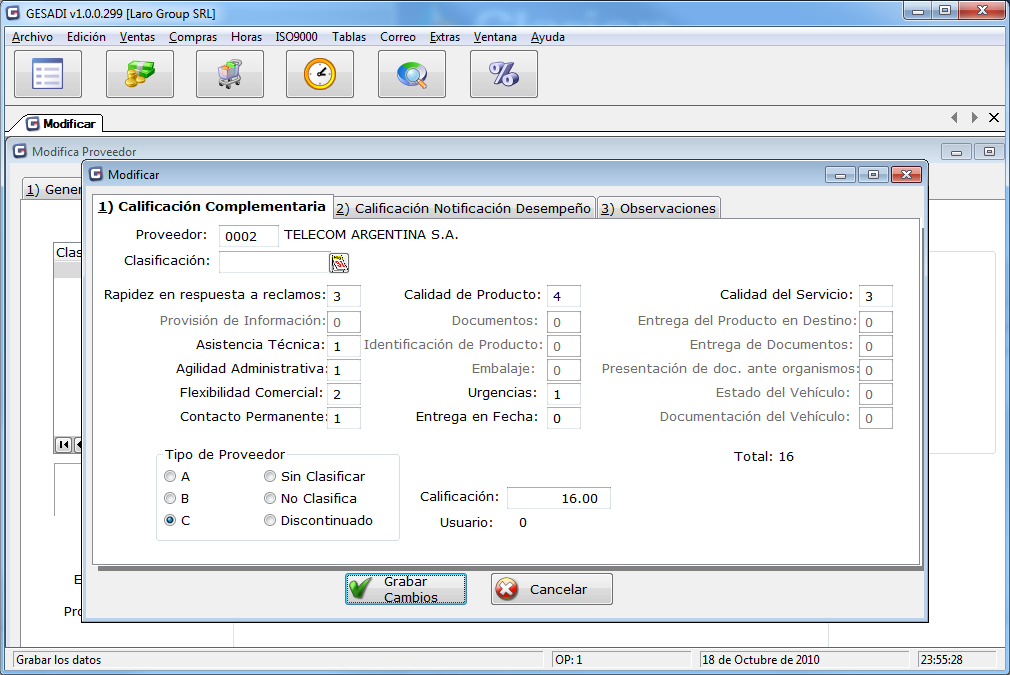Click the Clasificación lookup icon
The height and width of the screenshot is (675, 1010).
(x=339, y=263)
